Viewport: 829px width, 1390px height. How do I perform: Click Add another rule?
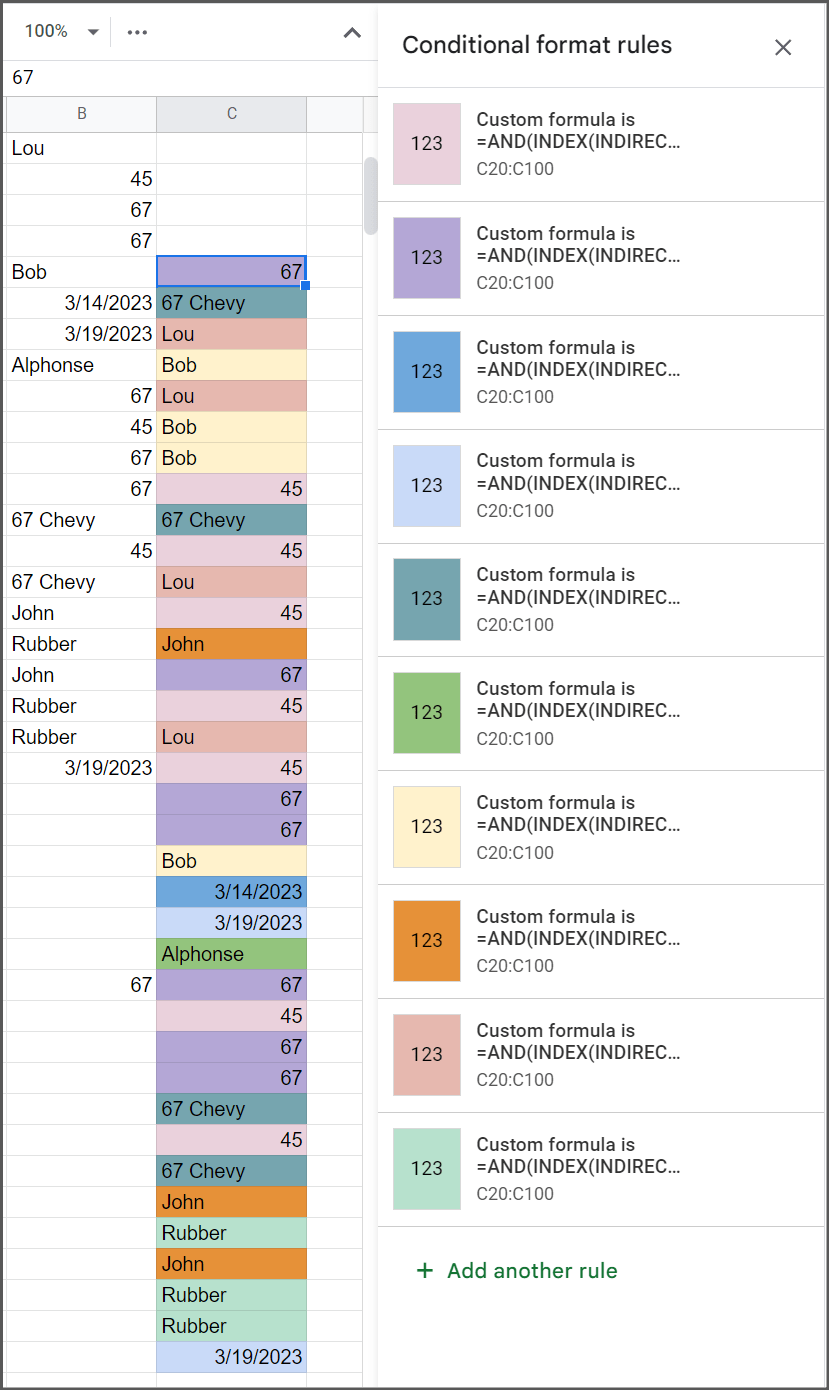click(x=531, y=1270)
